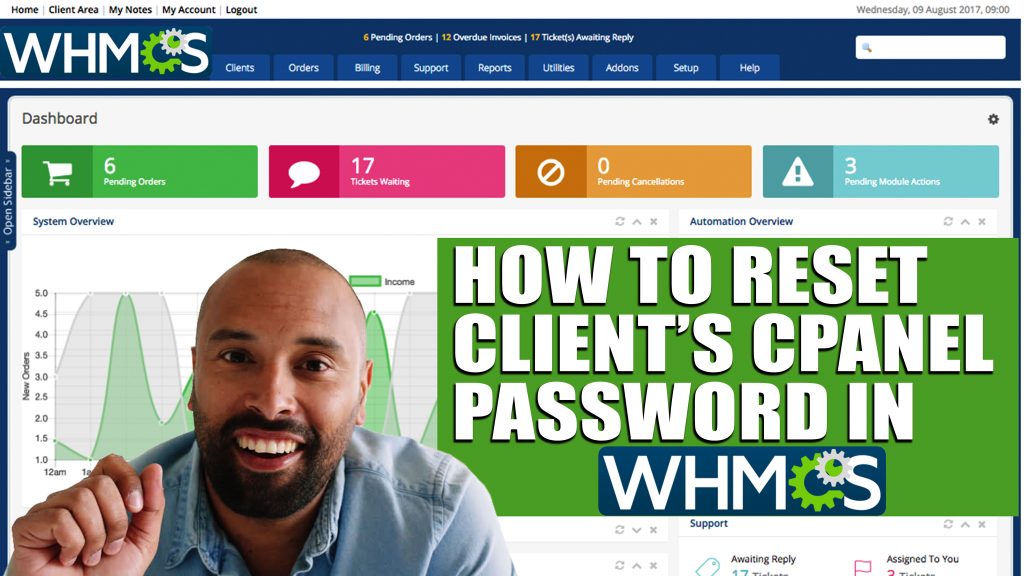1024x576 pixels.
Task: Collapse the Support panel
Action: tap(965, 524)
